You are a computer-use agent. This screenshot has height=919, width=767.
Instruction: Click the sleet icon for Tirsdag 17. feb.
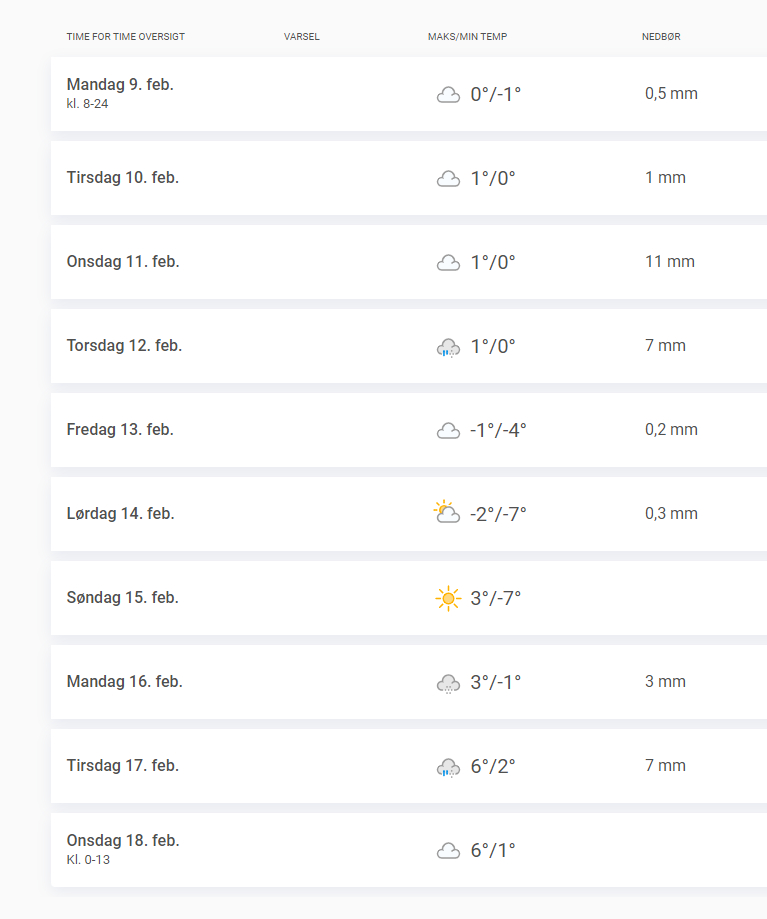tap(448, 767)
